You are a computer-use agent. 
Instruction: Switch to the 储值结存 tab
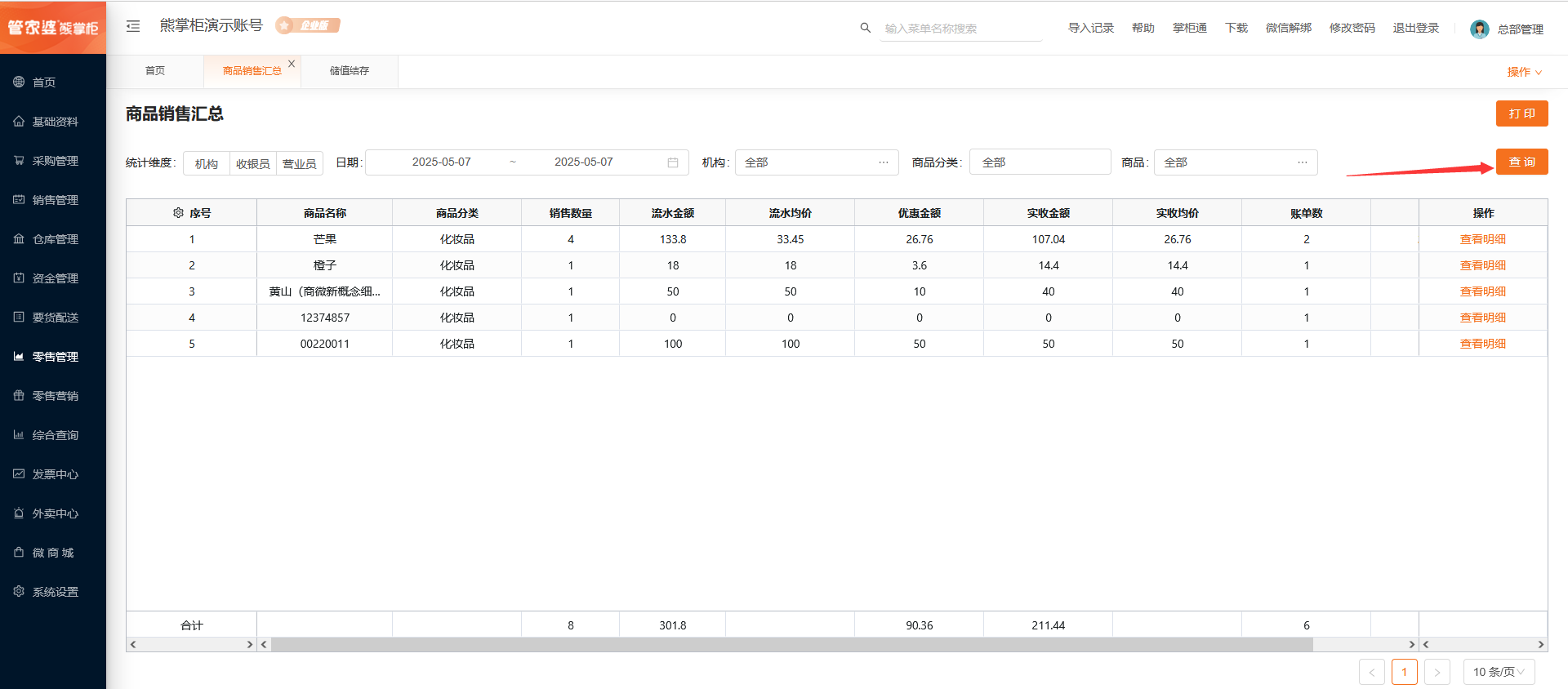point(350,71)
